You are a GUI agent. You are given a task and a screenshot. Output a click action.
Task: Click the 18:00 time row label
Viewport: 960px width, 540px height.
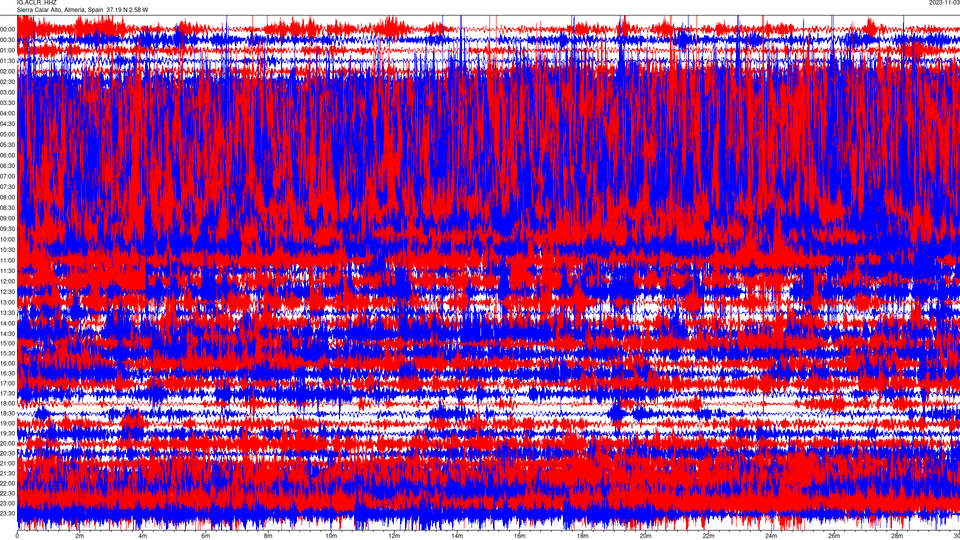point(7,403)
